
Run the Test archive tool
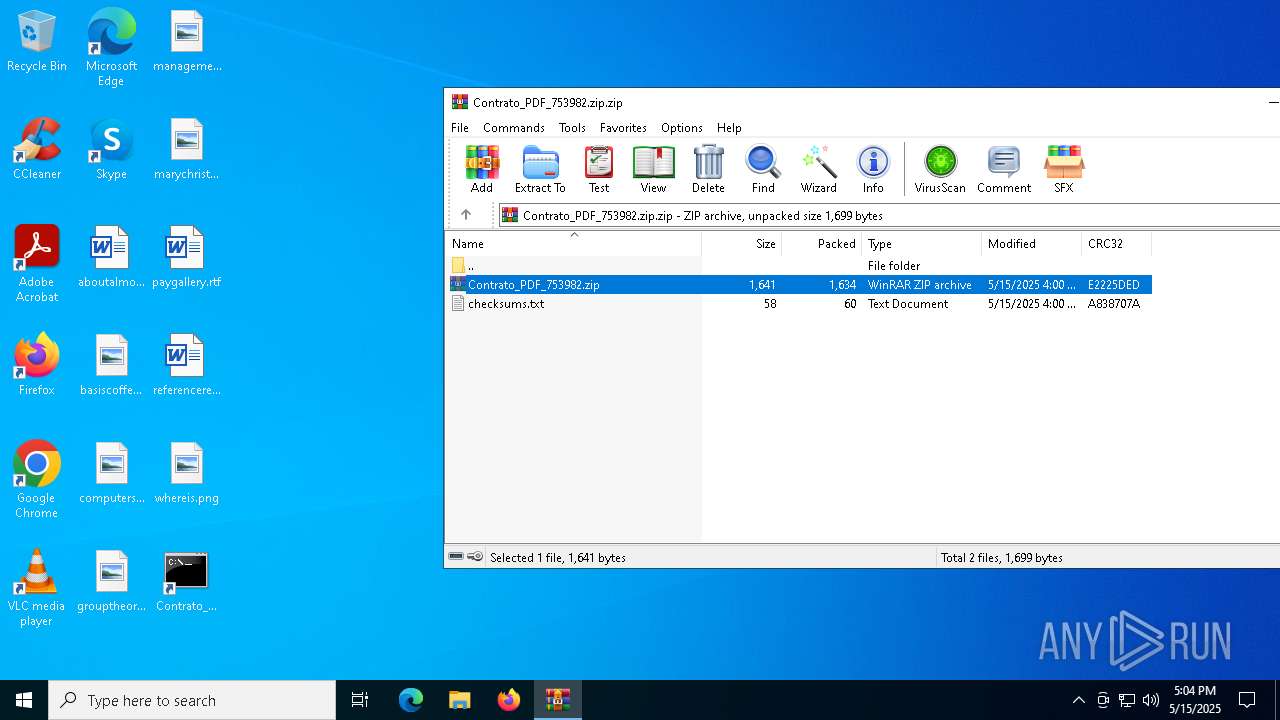[x=599, y=169]
